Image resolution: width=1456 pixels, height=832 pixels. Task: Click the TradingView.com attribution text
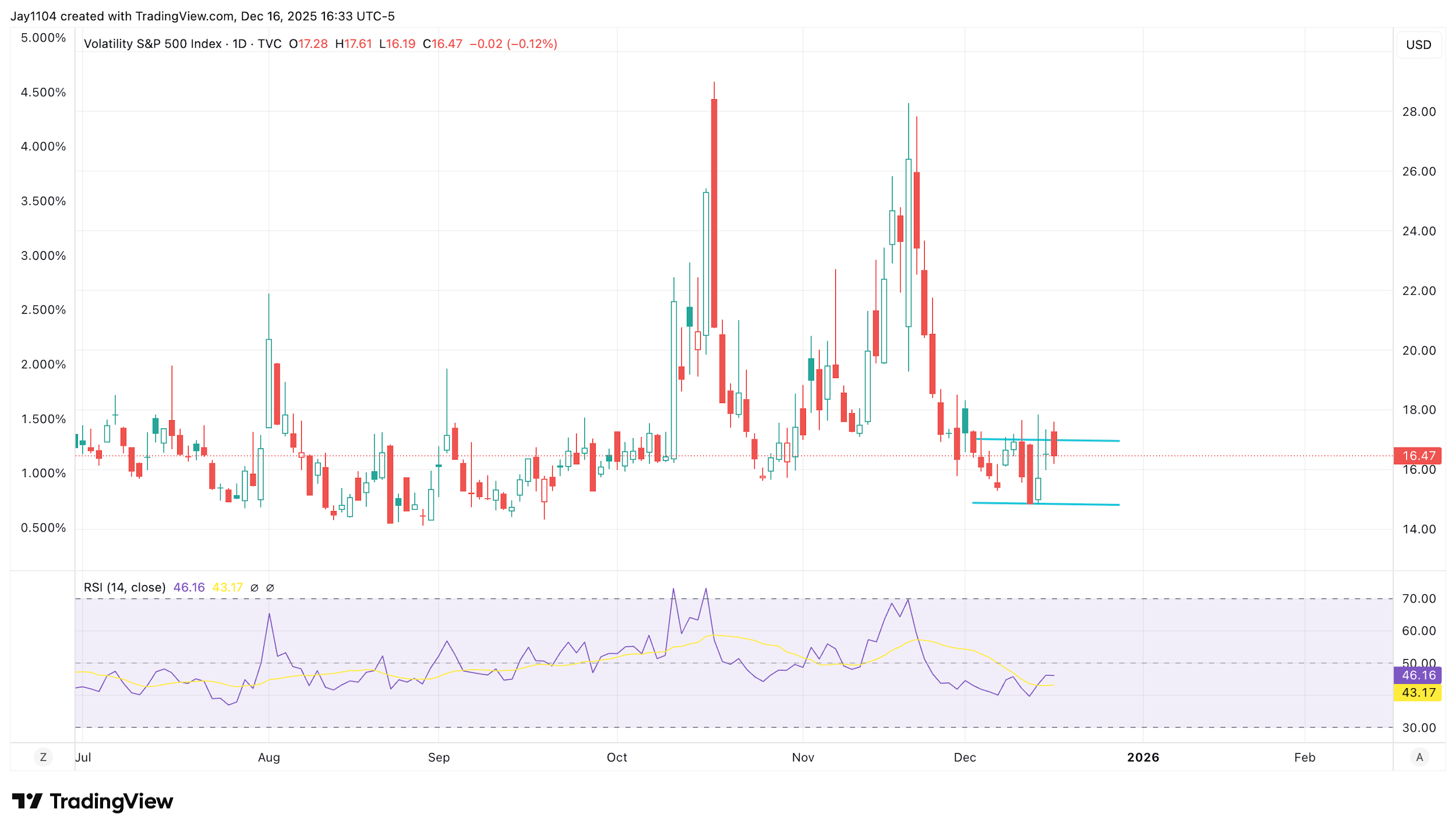tap(184, 16)
